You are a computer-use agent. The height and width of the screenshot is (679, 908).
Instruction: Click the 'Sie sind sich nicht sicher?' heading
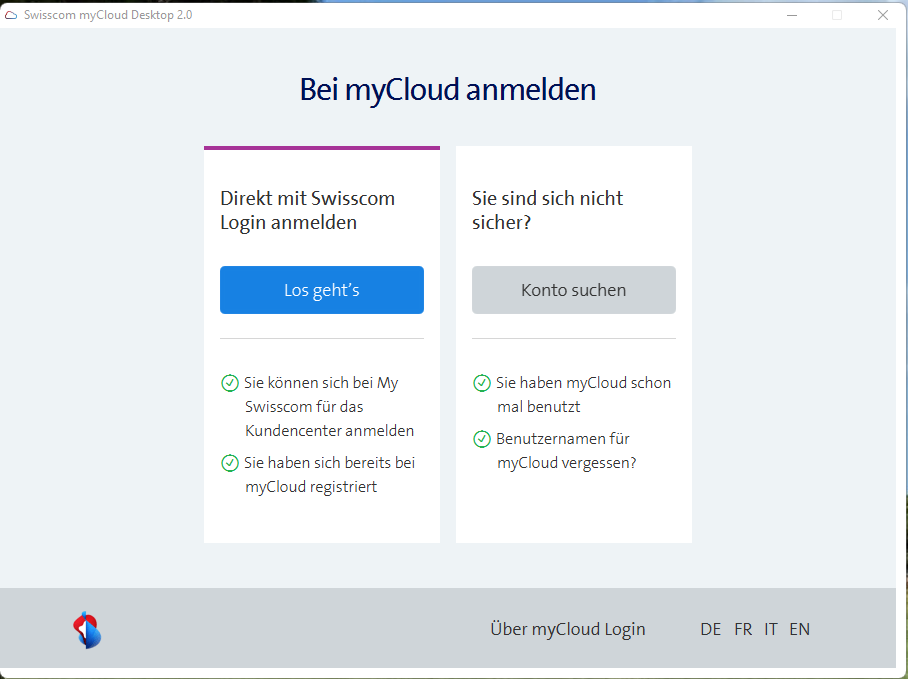[546, 210]
